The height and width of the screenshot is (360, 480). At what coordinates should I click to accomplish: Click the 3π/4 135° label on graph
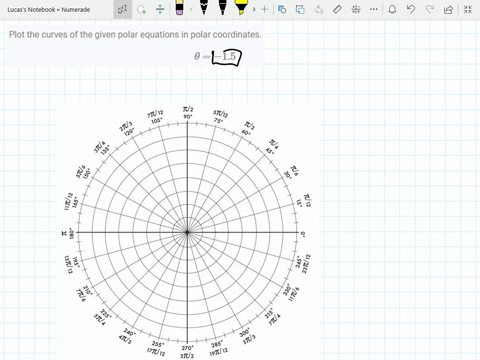coord(102,148)
